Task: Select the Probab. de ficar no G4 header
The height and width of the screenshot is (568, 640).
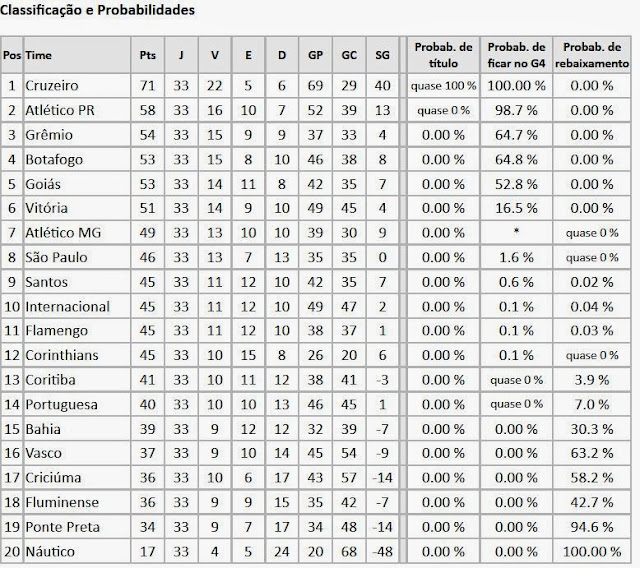Action: (516, 55)
